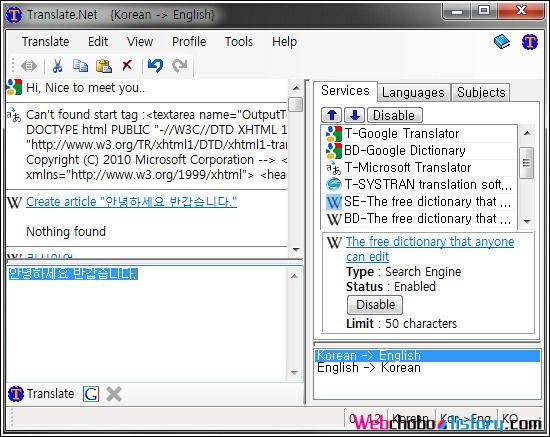Click Disable button under Status Enabled

point(375,305)
